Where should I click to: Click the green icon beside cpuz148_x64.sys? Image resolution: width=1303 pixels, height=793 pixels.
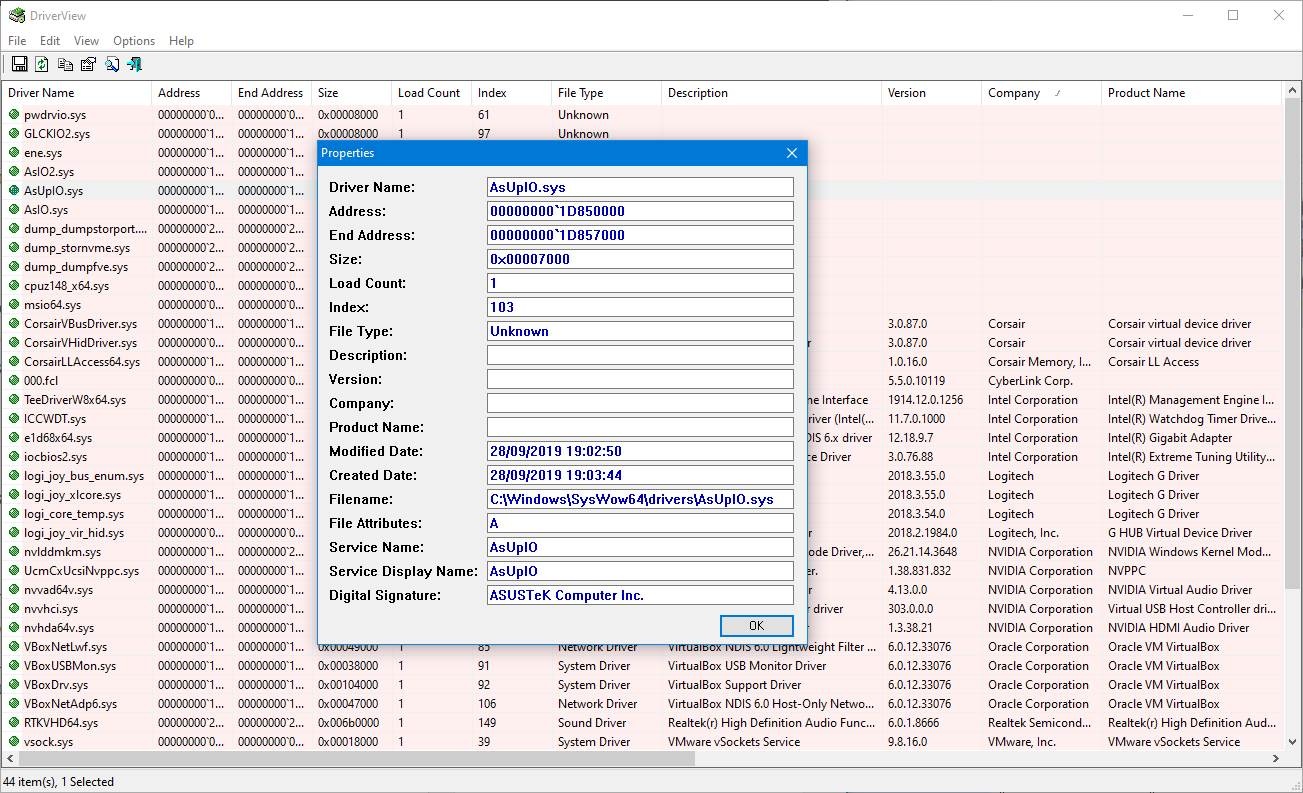[14, 286]
